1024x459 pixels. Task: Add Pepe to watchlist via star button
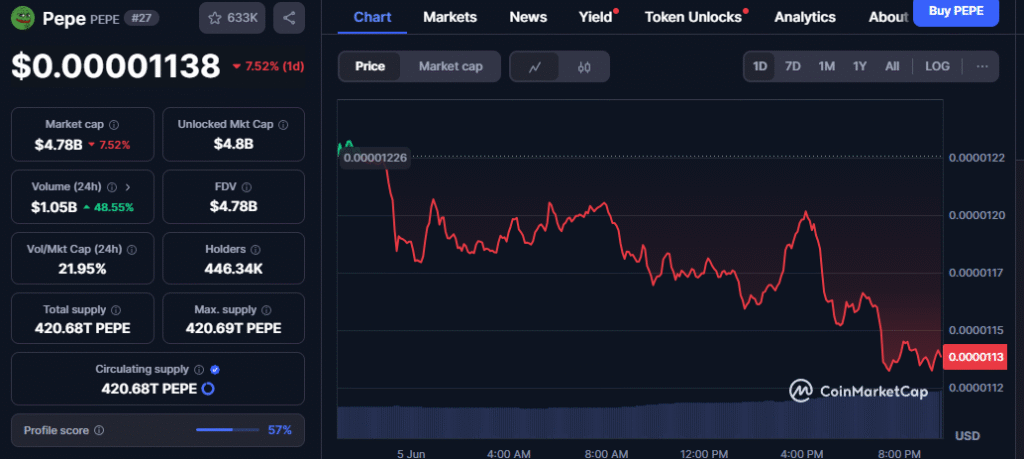click(232, 18)
